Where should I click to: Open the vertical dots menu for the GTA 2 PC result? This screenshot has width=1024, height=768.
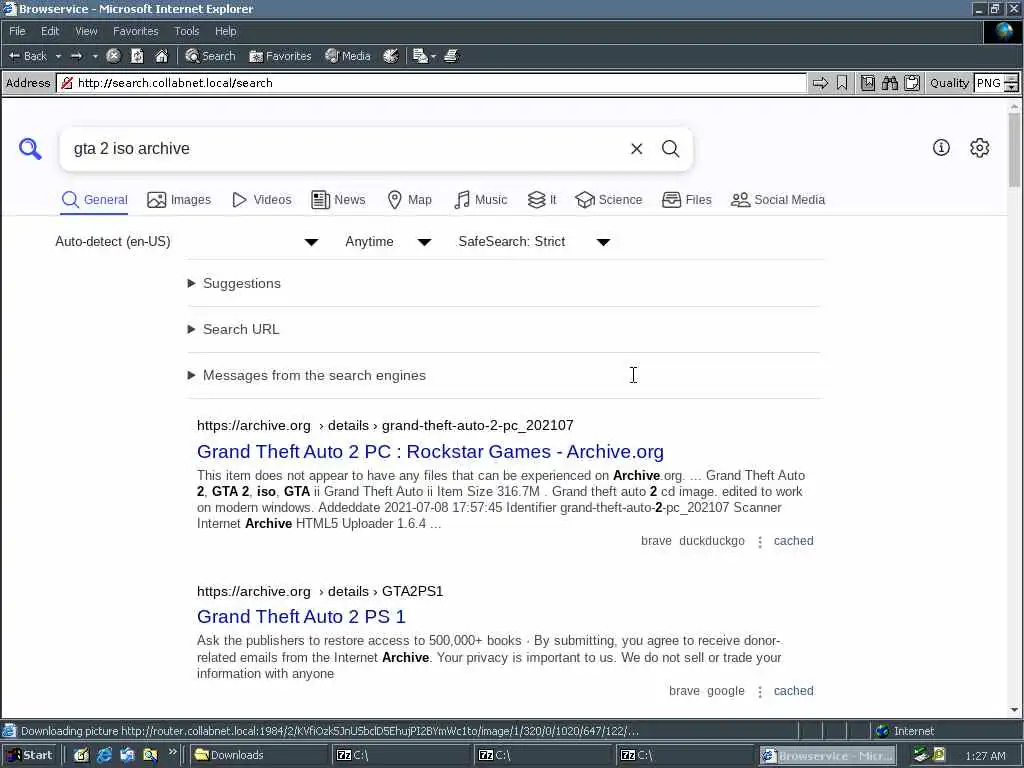click(x=760, y=541)
